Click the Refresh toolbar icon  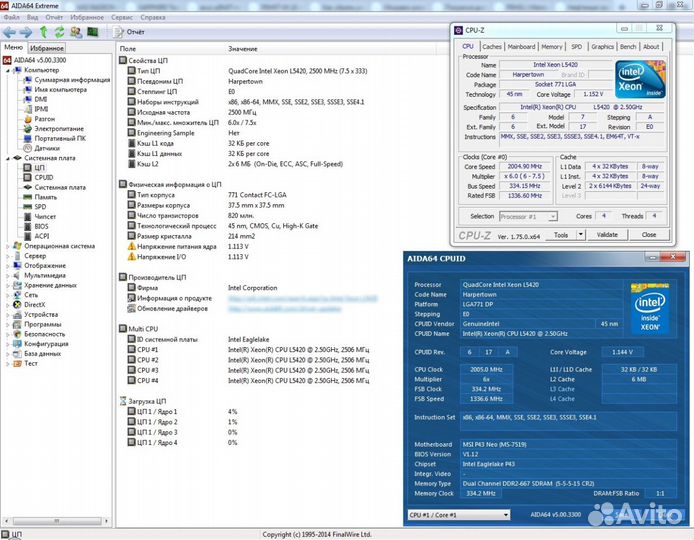(x=59, y=32)
